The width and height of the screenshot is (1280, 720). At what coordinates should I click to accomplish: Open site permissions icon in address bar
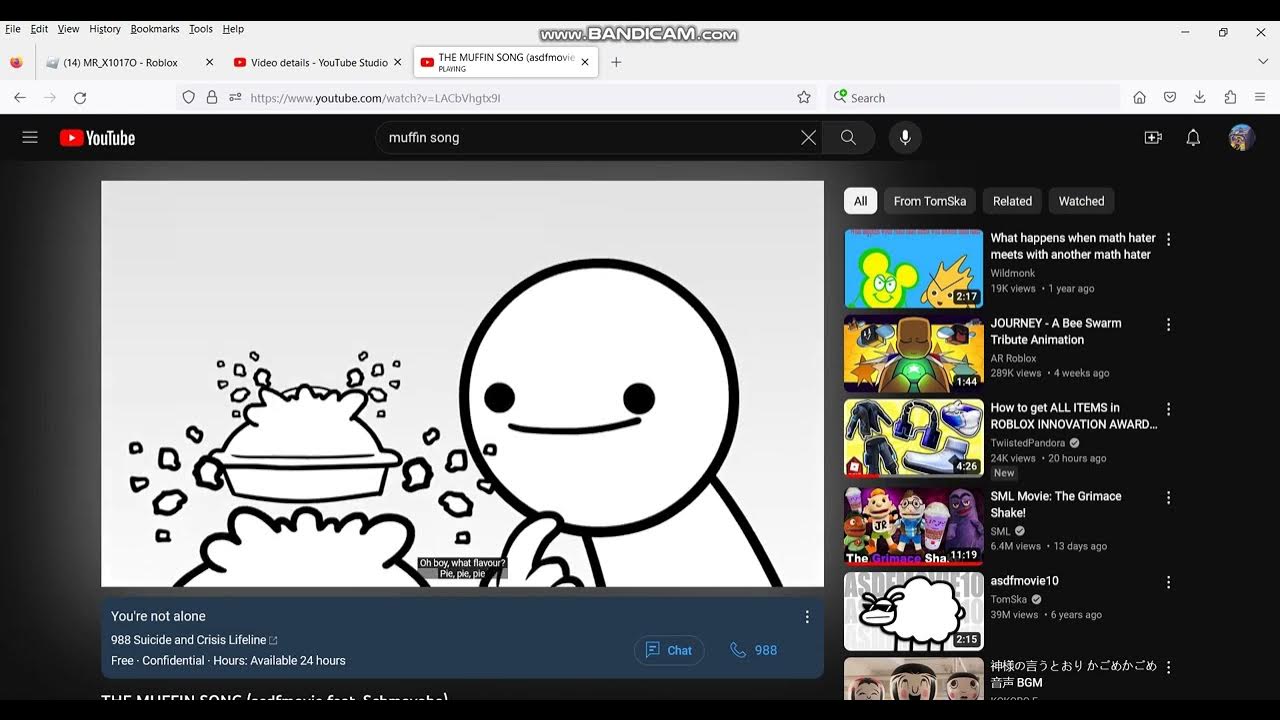235,98
